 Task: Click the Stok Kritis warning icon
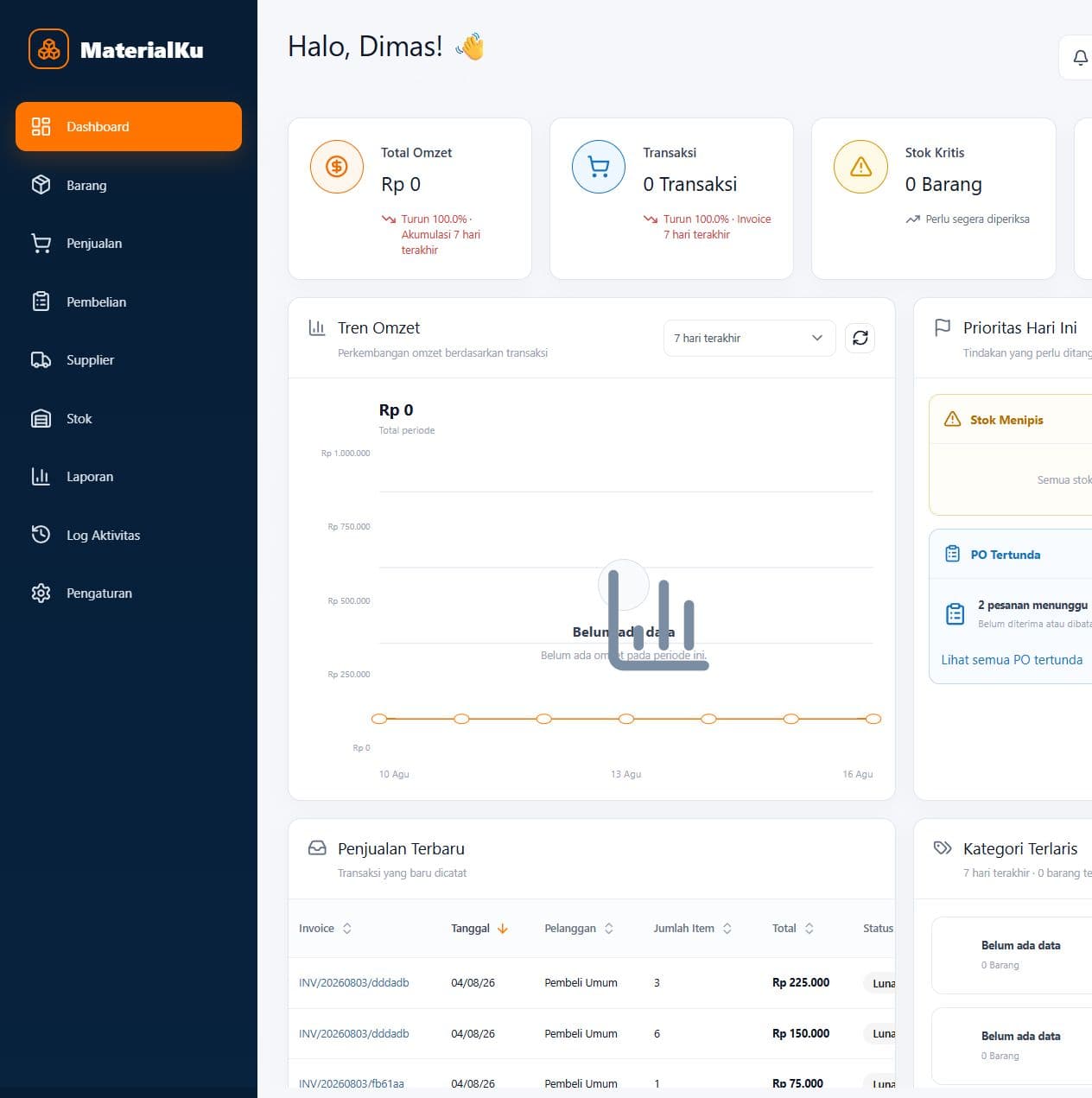[x=860, y=167]
